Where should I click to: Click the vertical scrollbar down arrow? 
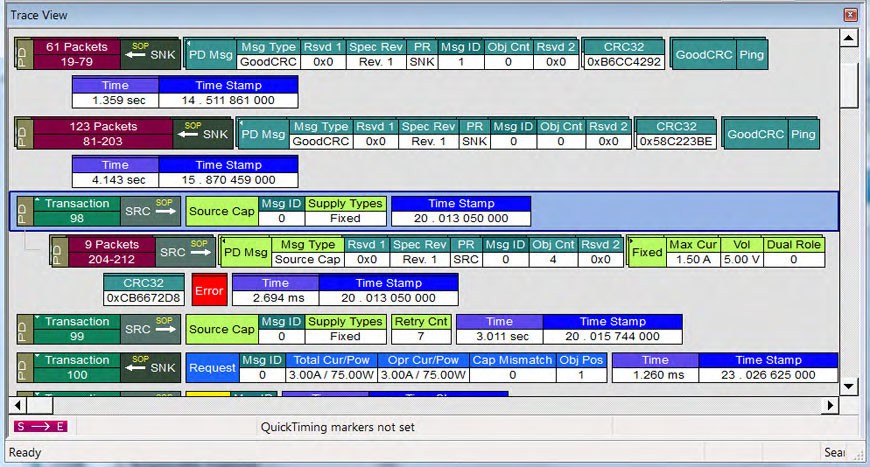coord(849,386)
